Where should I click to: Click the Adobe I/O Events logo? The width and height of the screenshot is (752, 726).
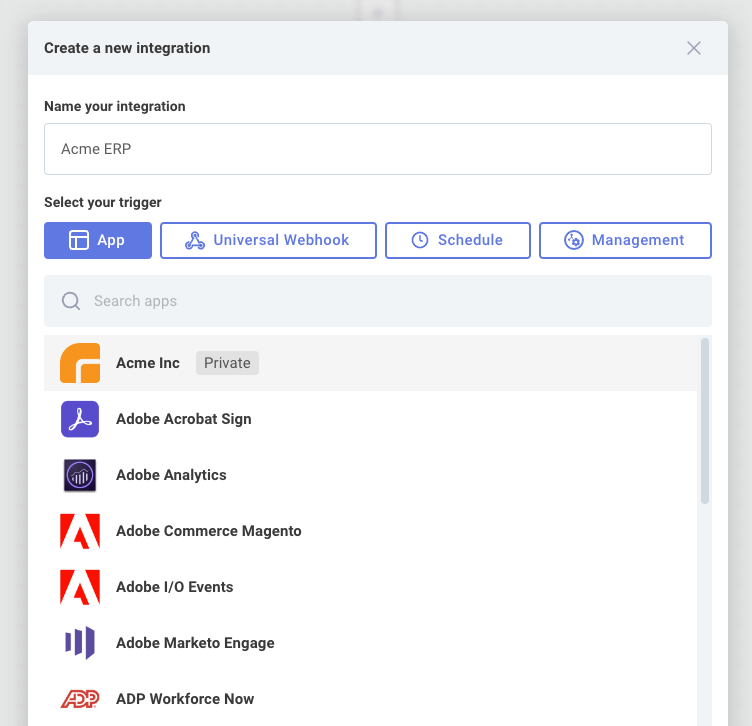(80, 587)
